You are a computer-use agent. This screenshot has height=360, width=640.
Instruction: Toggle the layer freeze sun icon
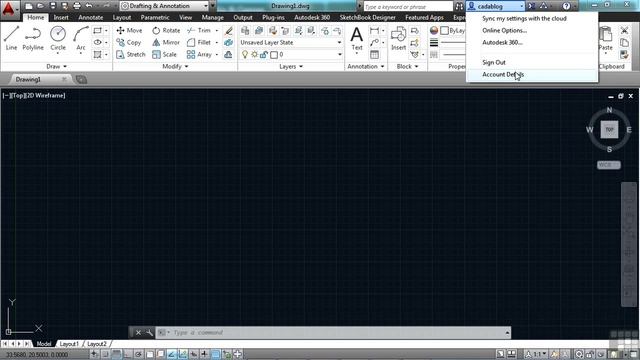click(254, 55)
